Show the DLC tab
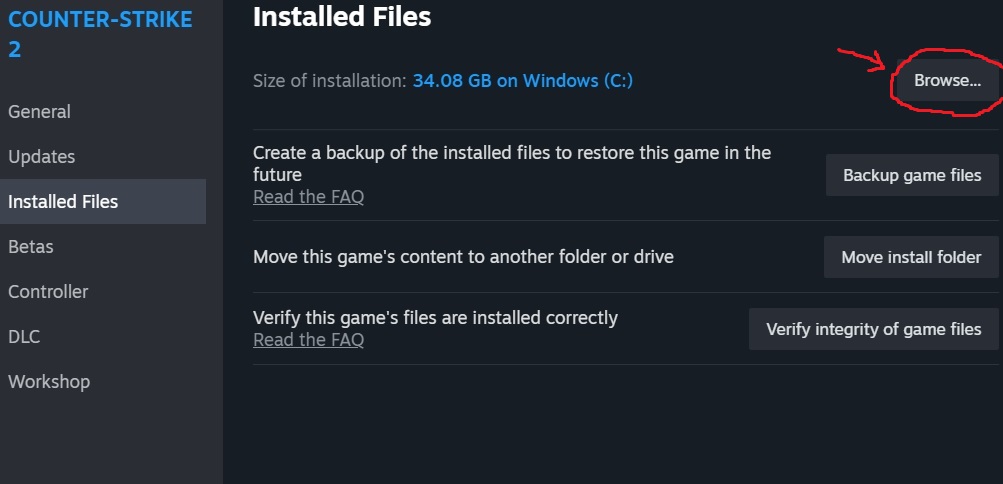1003x484 pixels. [x=24, y=337]
